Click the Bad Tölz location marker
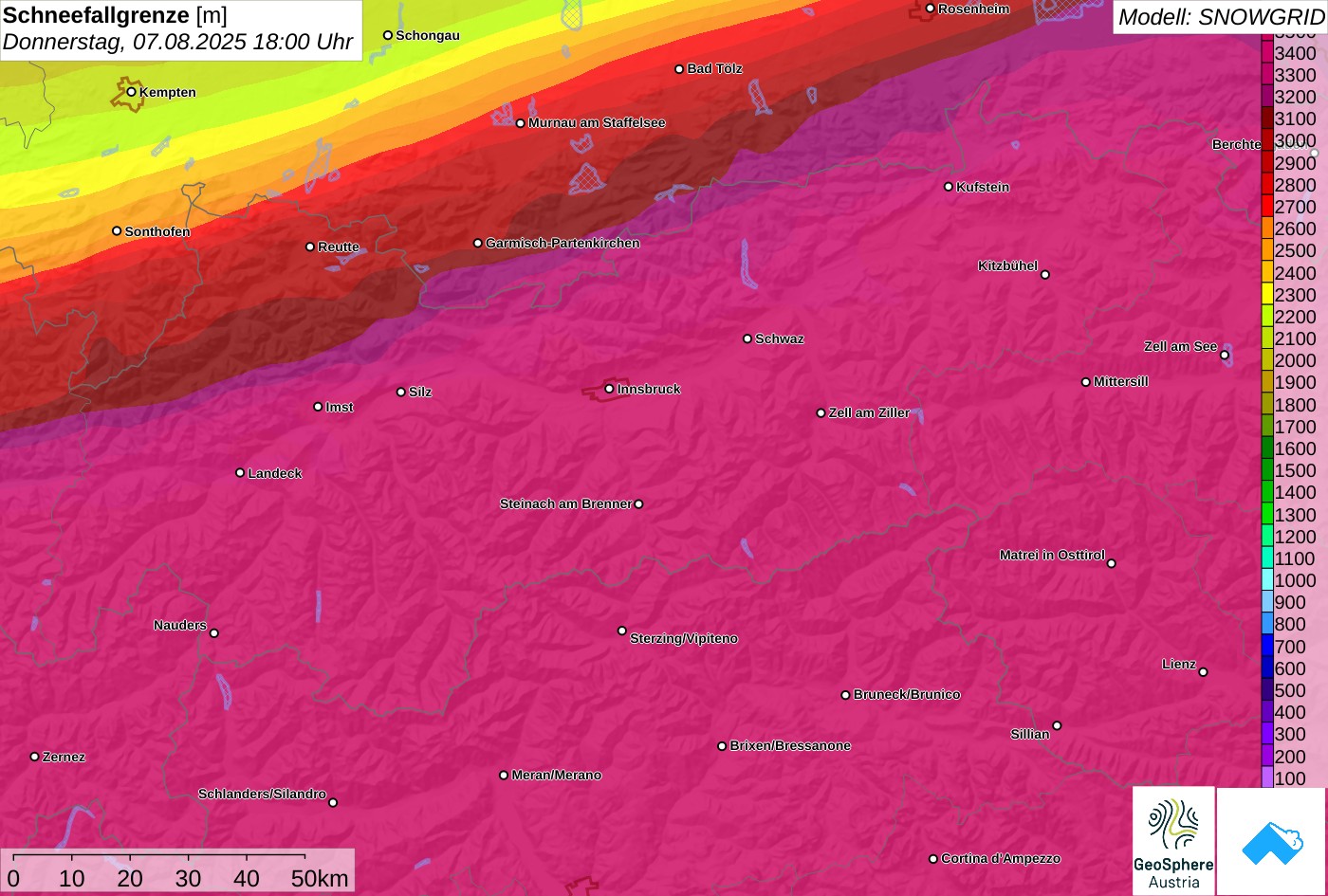This screenshot has width=1328, height=896. point(679,69)
